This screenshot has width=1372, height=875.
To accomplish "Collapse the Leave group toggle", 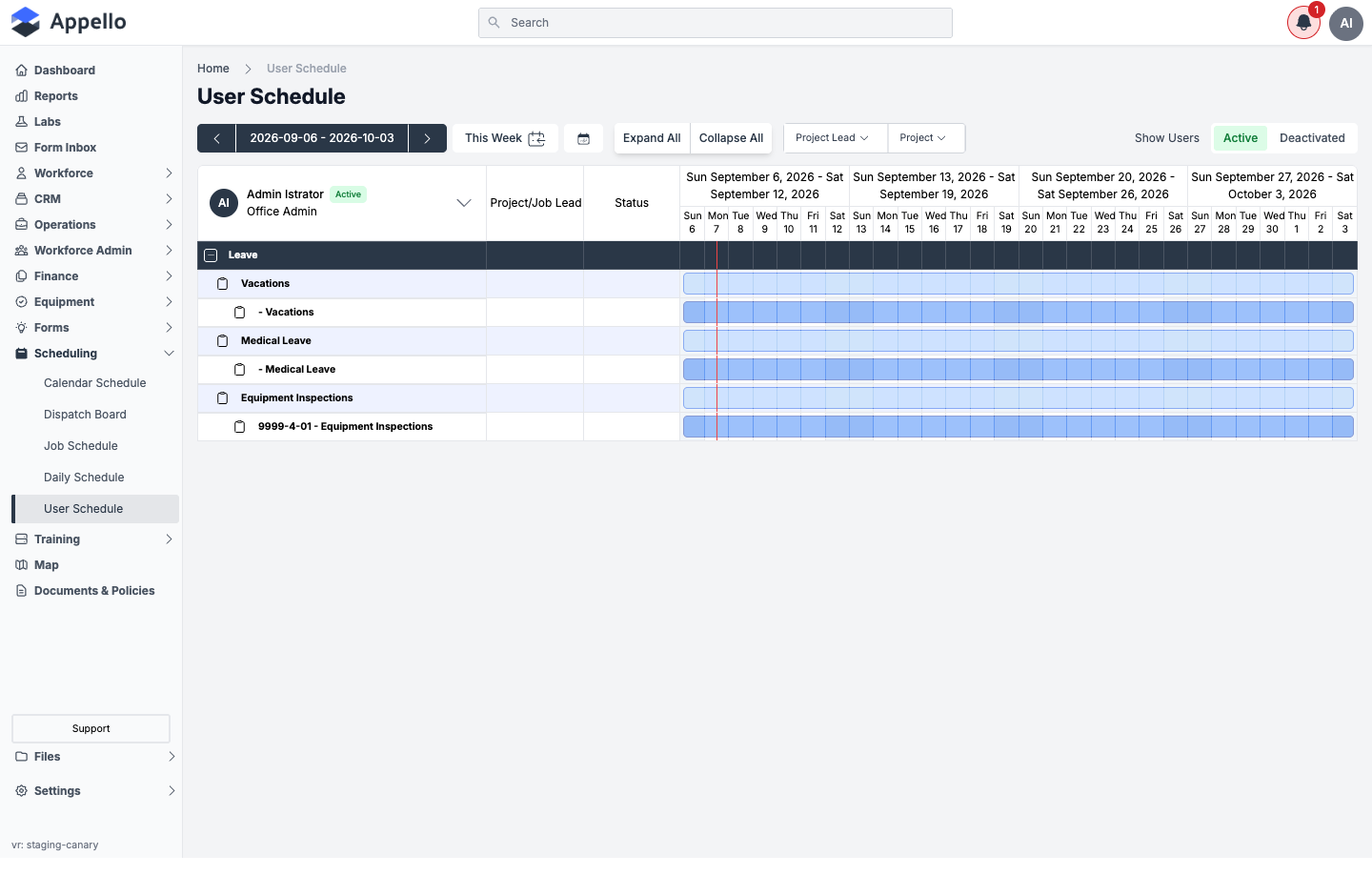I will pyautogui.click(x=211, y=255).
